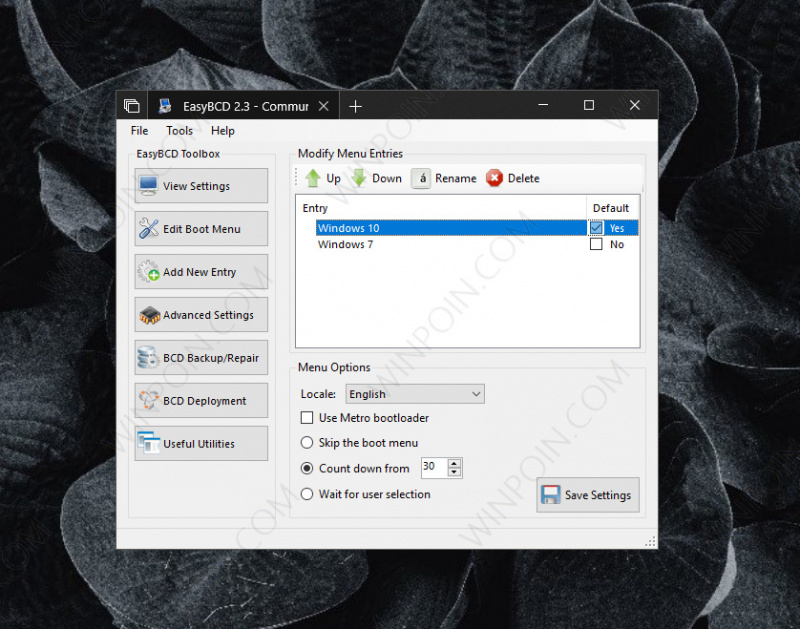Click the Rename icon in Modify Menu Entries
Image resolution: width=800 pixels, height=629 pixels.
(x=420, y=178)
